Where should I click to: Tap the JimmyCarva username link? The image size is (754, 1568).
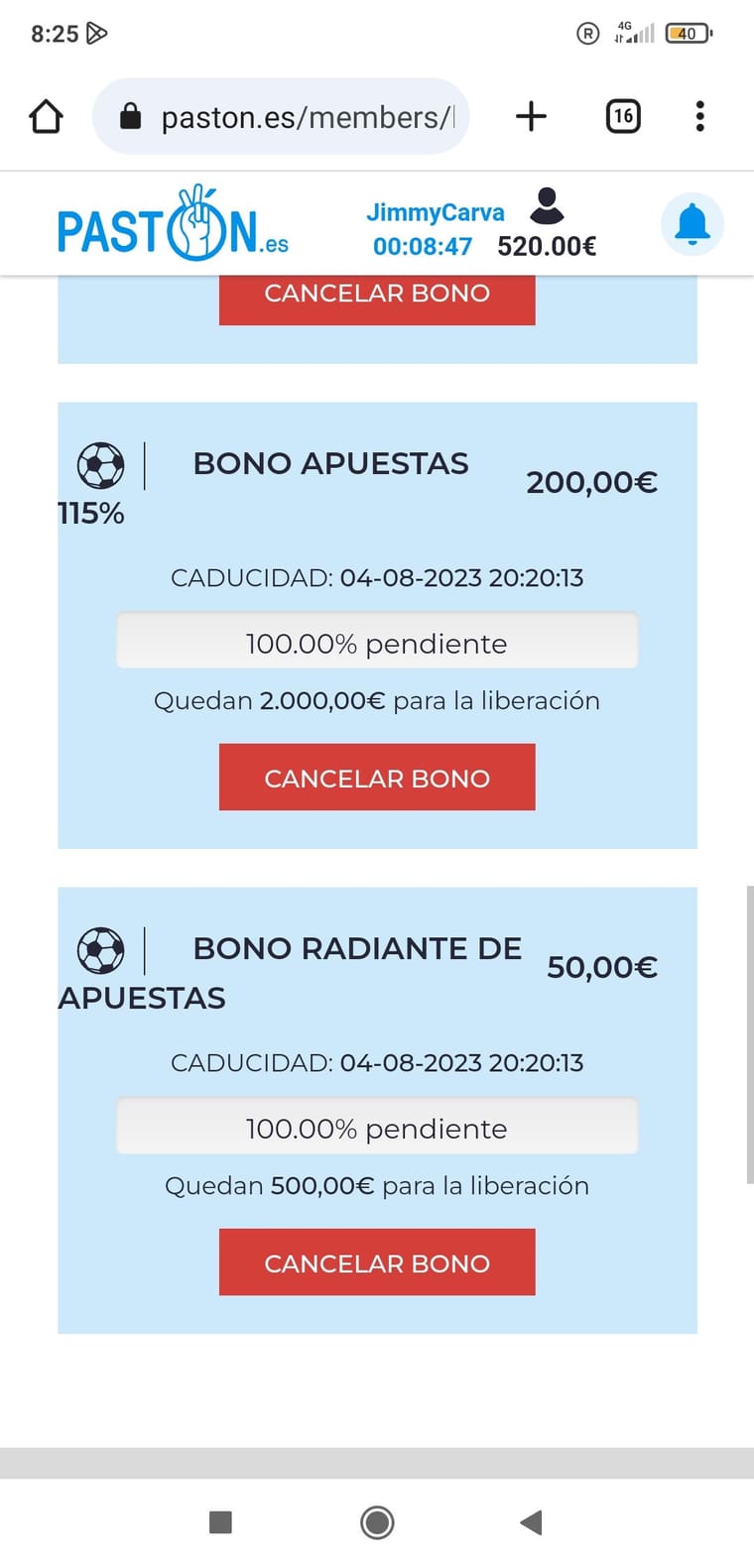pyautogui.click(x=436, y=212)
